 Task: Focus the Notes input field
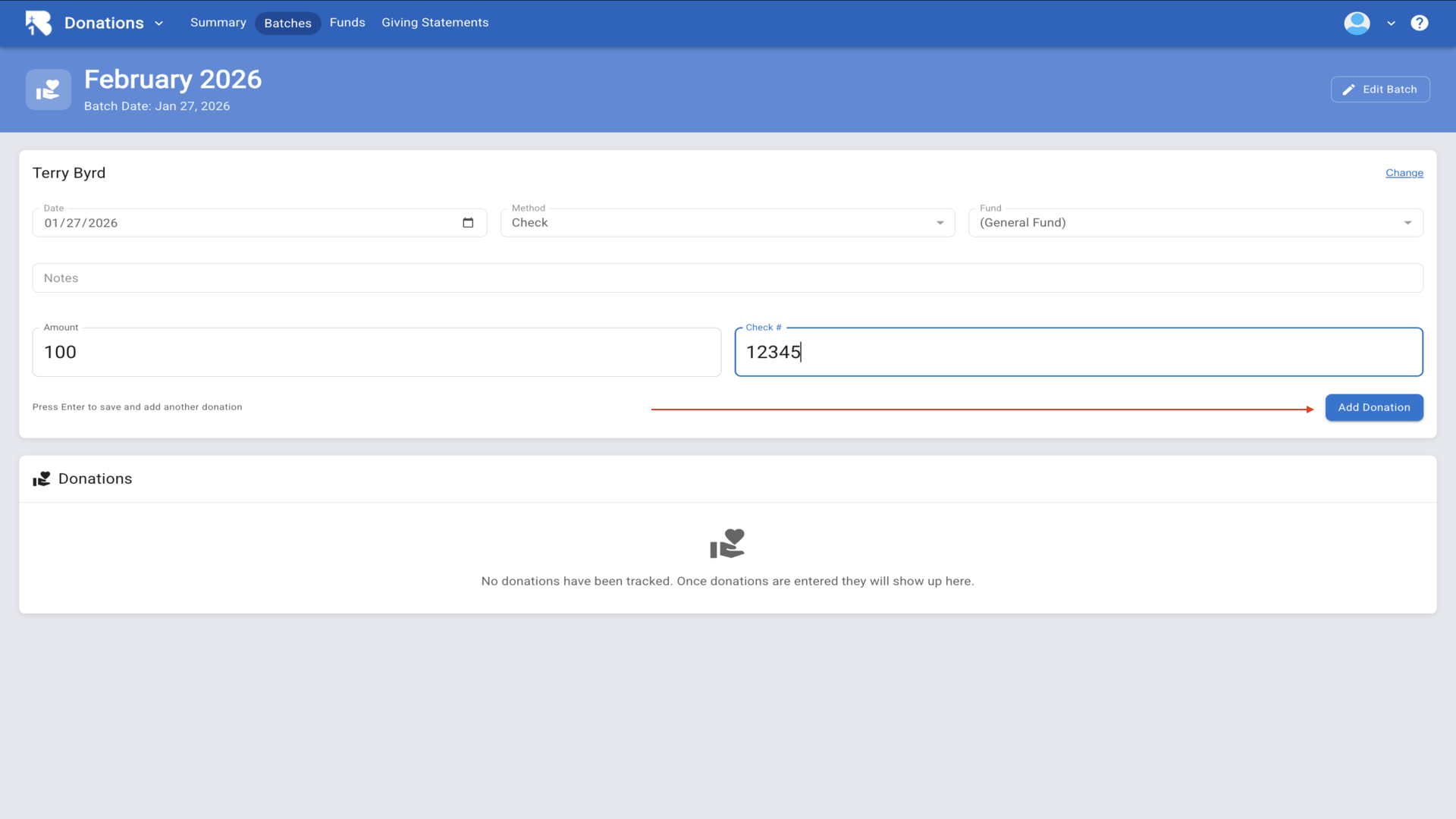(726, 278)
